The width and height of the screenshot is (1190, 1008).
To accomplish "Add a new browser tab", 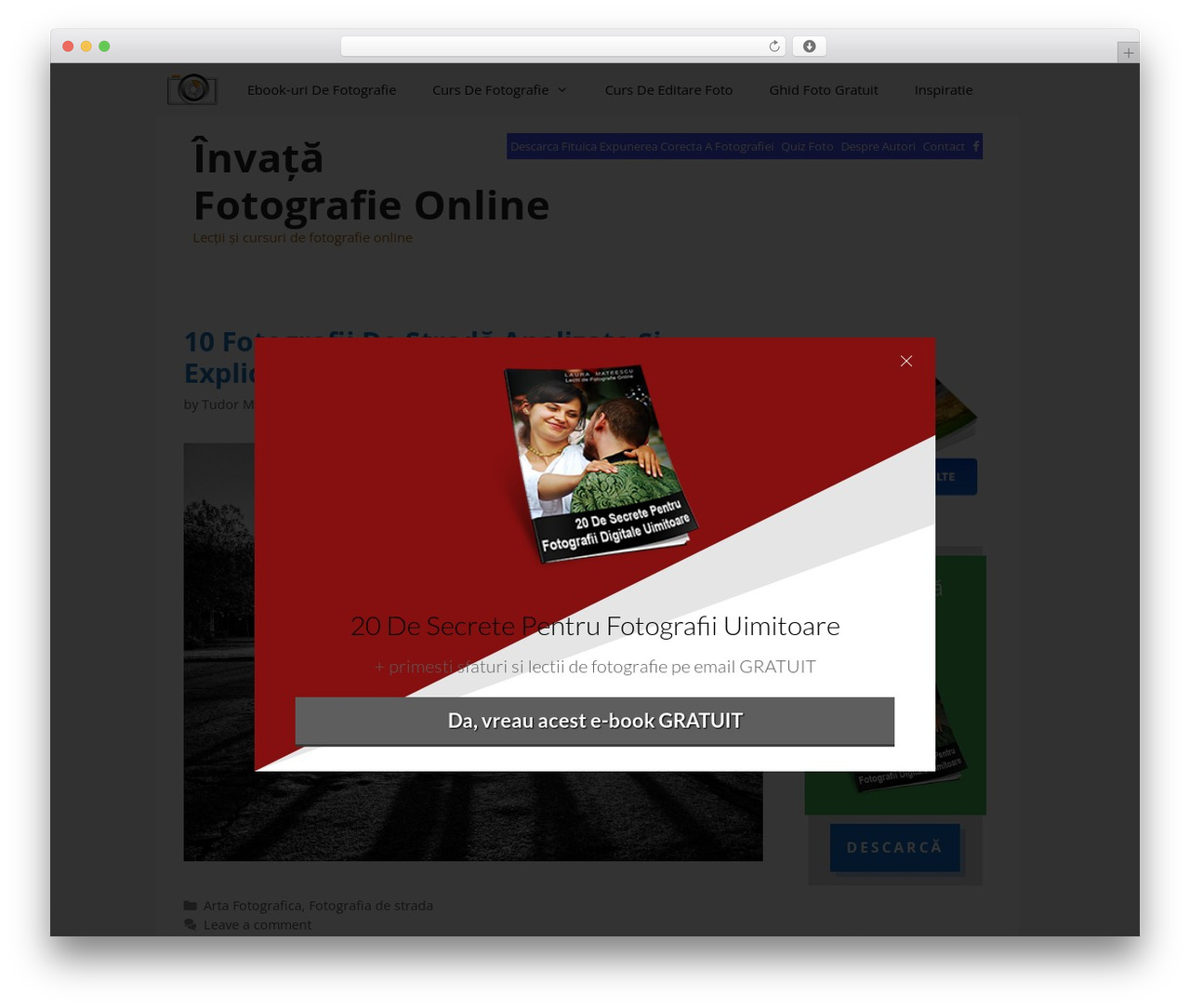I will point(1128,53).
